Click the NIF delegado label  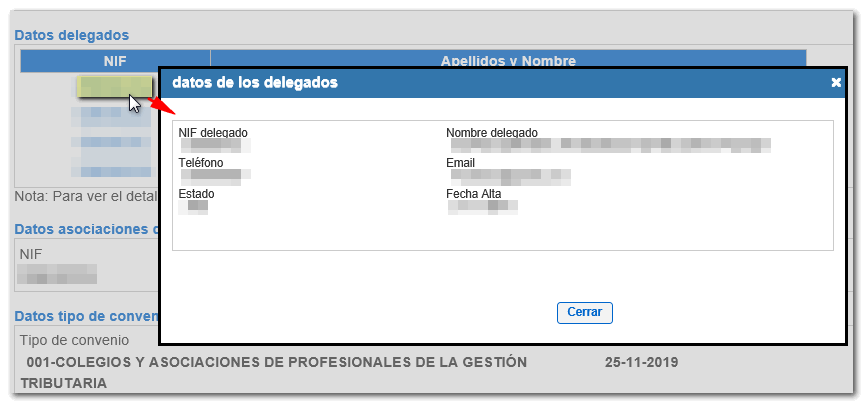click(x=213, y=133)
